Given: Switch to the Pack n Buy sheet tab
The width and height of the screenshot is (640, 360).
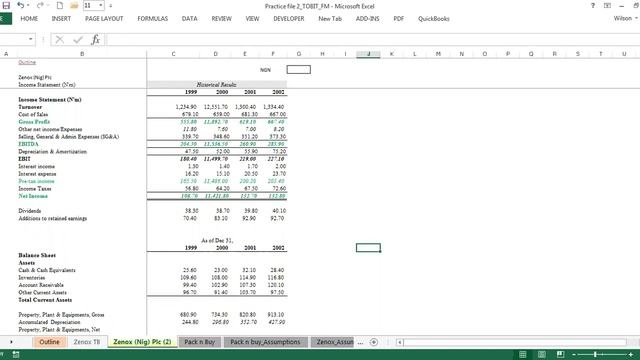Looking at the screenshot, I should 200,342.
